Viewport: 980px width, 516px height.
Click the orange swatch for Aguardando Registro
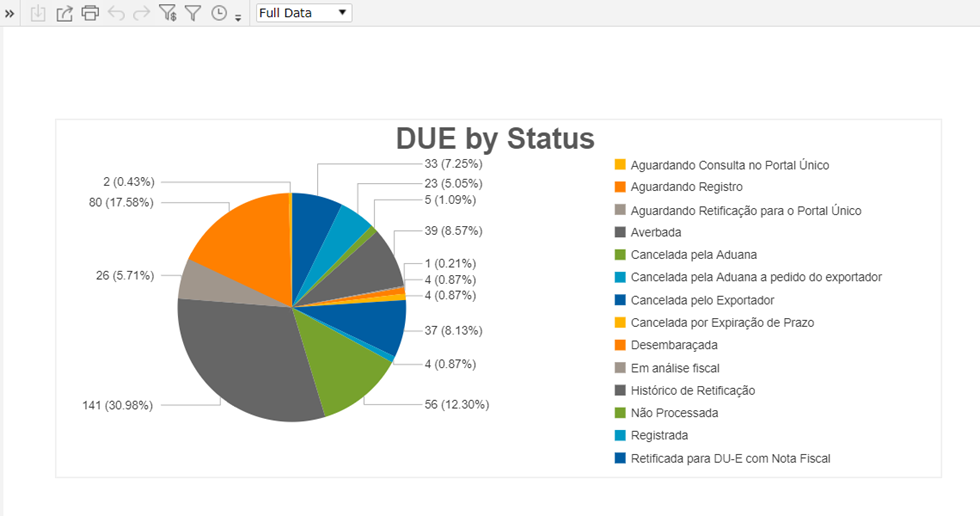point(620,187)
